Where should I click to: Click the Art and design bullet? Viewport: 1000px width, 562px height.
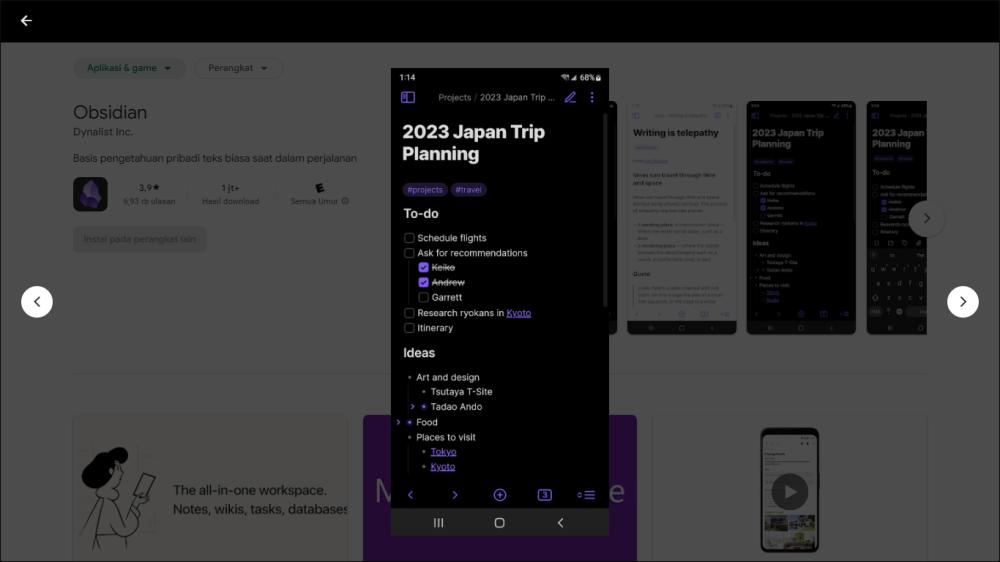(x=448, y=378)
